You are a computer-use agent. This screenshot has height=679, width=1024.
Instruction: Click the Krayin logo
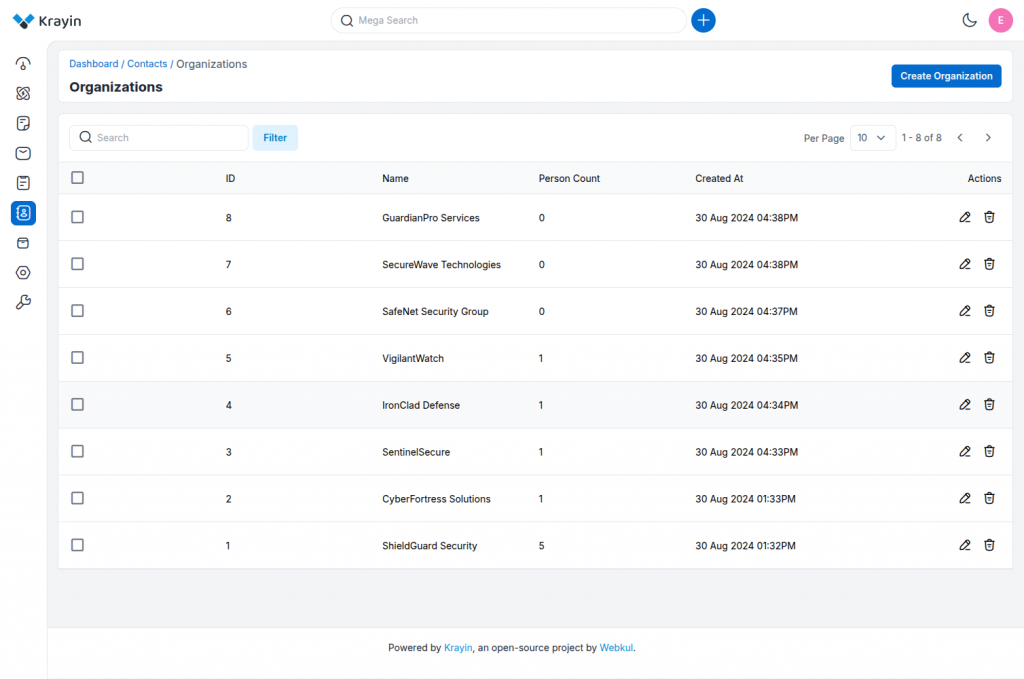[x=47, y=21]
